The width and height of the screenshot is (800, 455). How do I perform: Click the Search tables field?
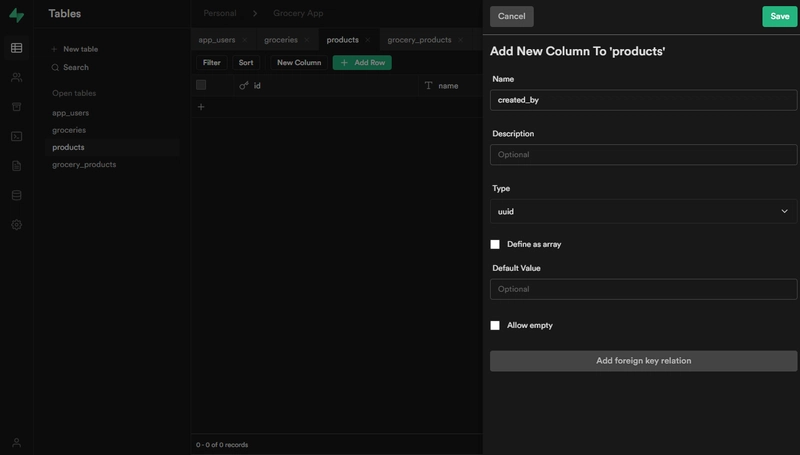(76, 67)
